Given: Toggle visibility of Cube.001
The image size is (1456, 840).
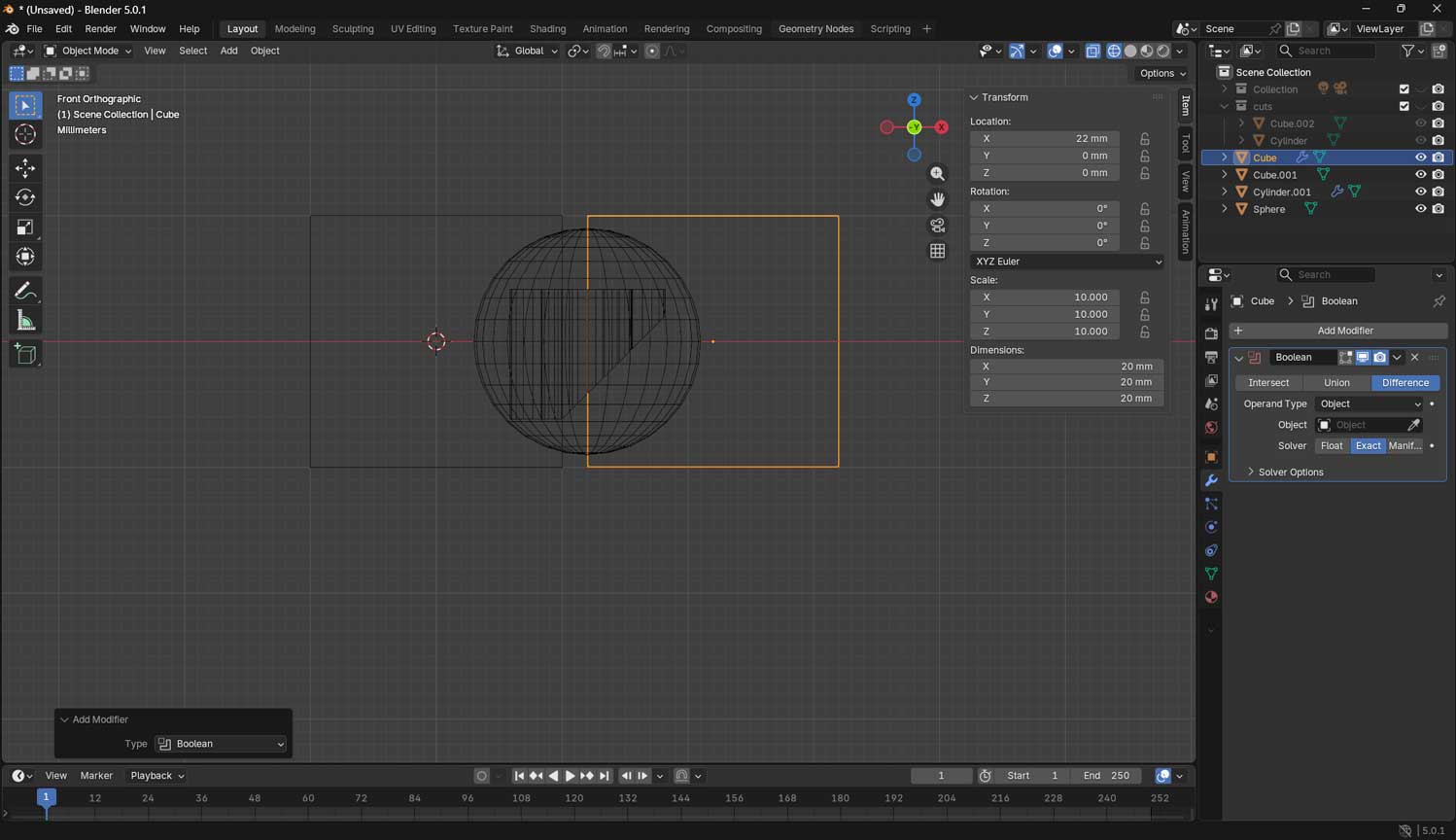Looking at the screenshot, I should pos(1420,175).
